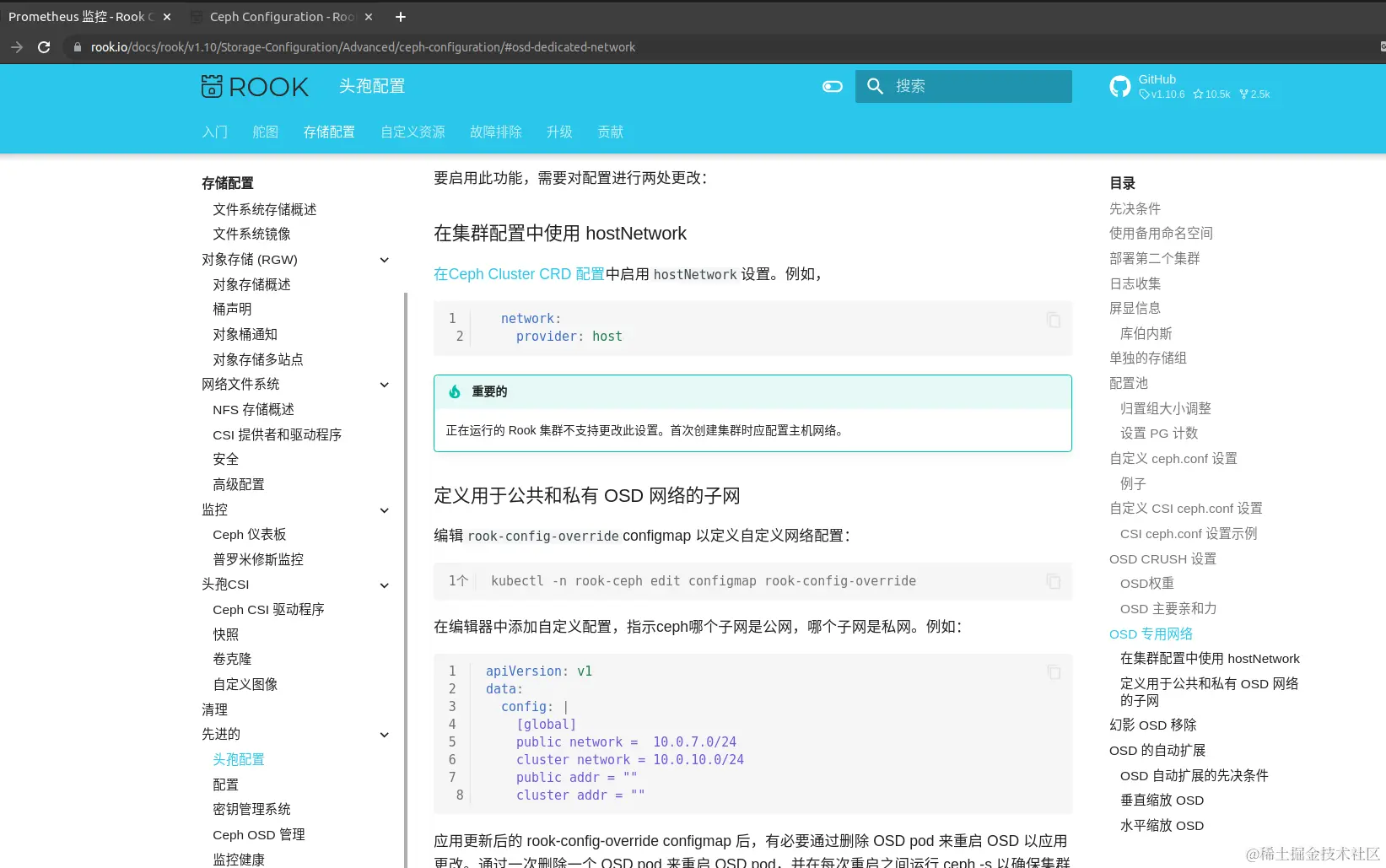This screenshot has height=868, width=1386.
Task: Click the browser forward navigation arrow
Action: (16, 47)
